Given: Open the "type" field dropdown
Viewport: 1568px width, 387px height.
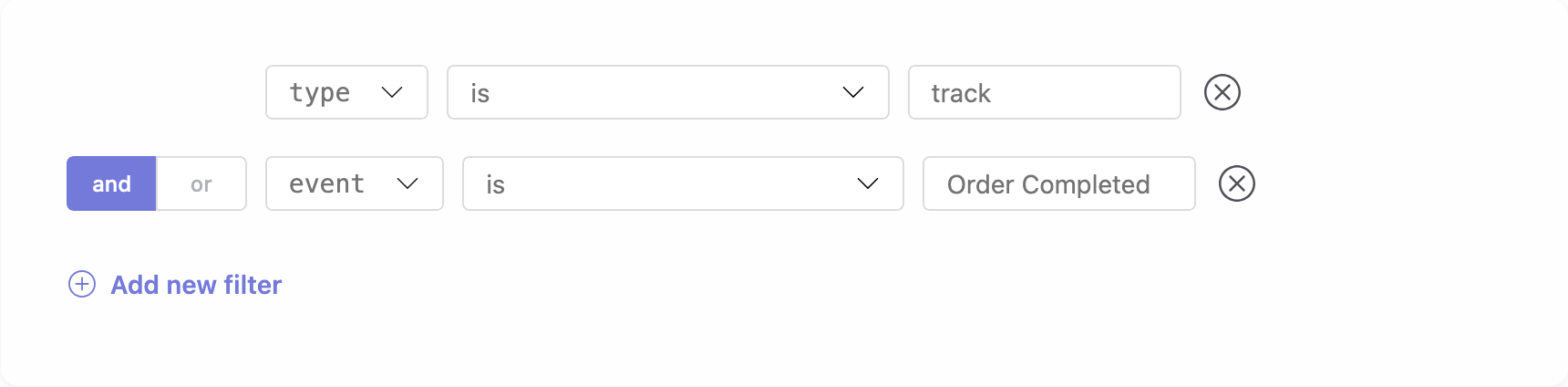Looking at the screenshot, I should (x=346, y=92).
